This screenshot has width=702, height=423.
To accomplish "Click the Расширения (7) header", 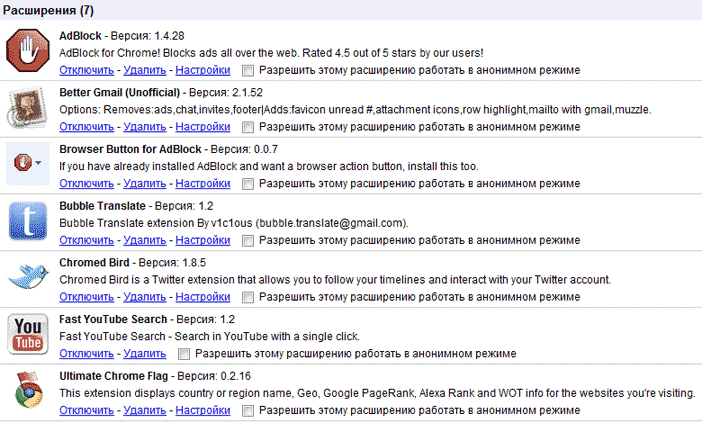I will tap(48, 10).
